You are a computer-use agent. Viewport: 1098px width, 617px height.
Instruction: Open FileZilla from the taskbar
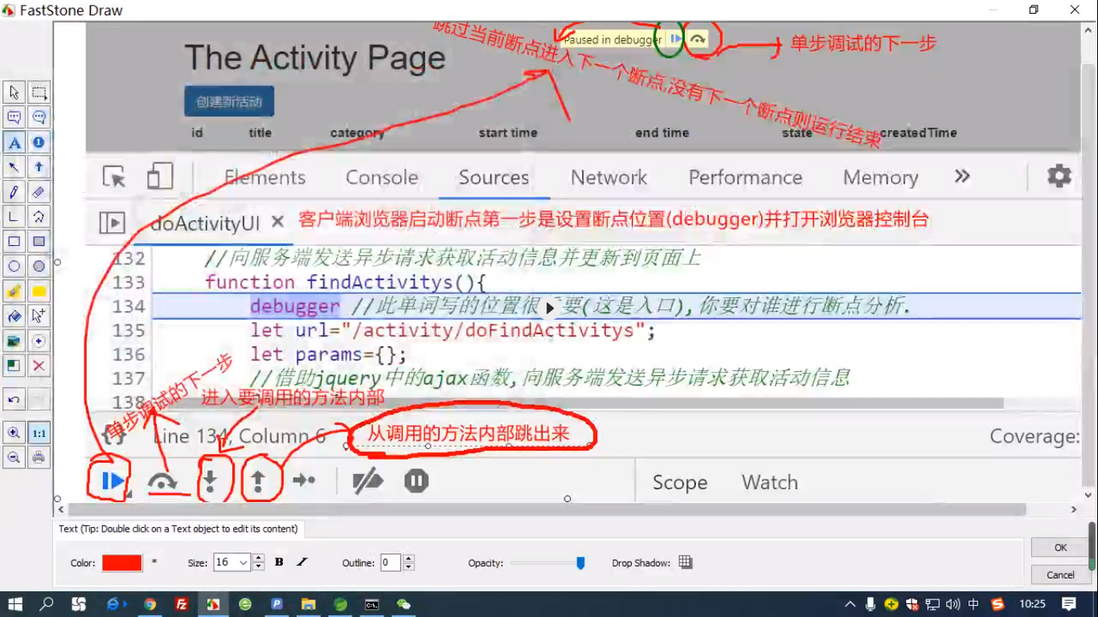[181, 604]
